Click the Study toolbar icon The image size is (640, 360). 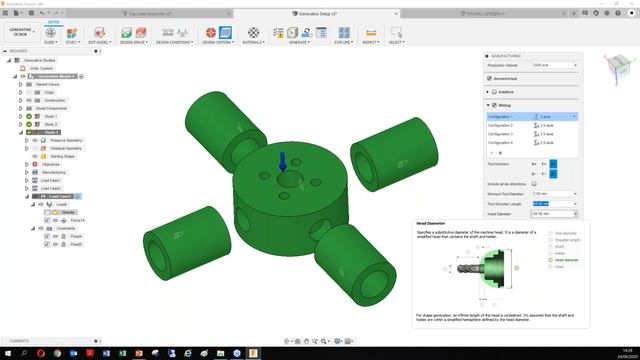pos(72,33)
